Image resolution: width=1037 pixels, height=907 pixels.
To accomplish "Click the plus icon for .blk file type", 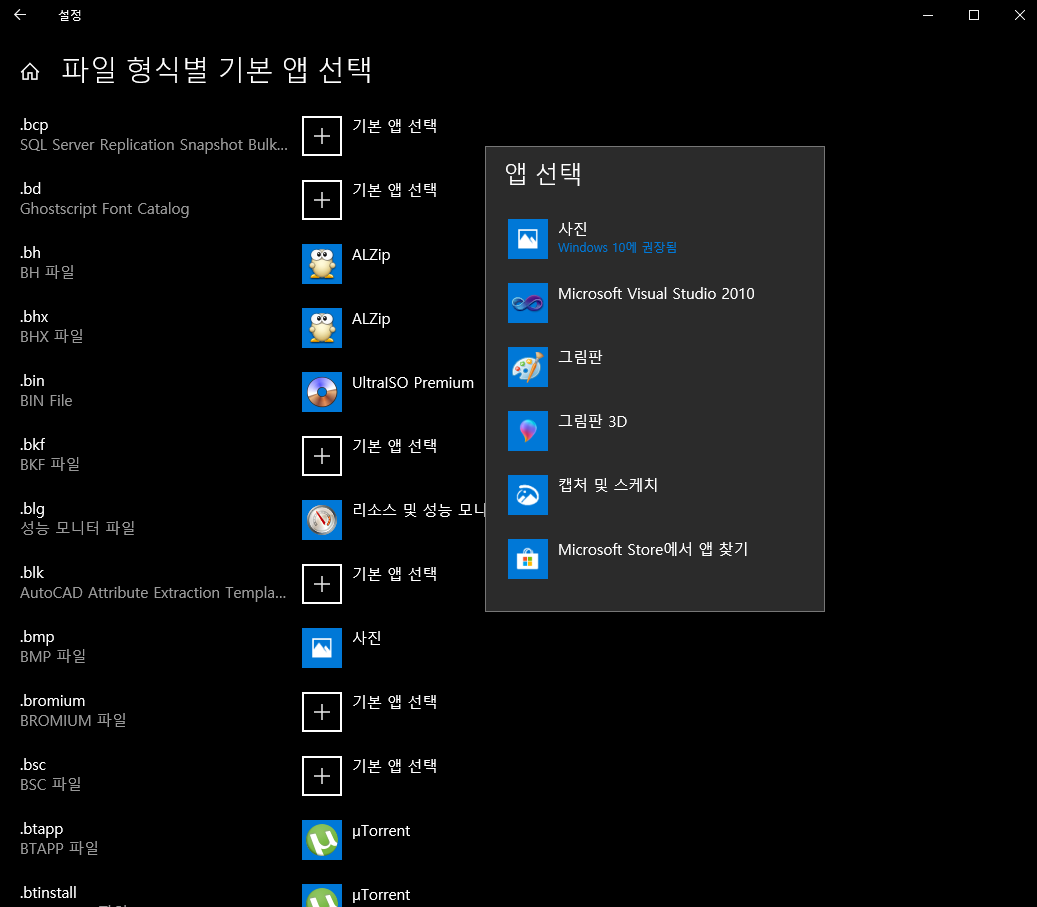I will click(x=322, y=584).
